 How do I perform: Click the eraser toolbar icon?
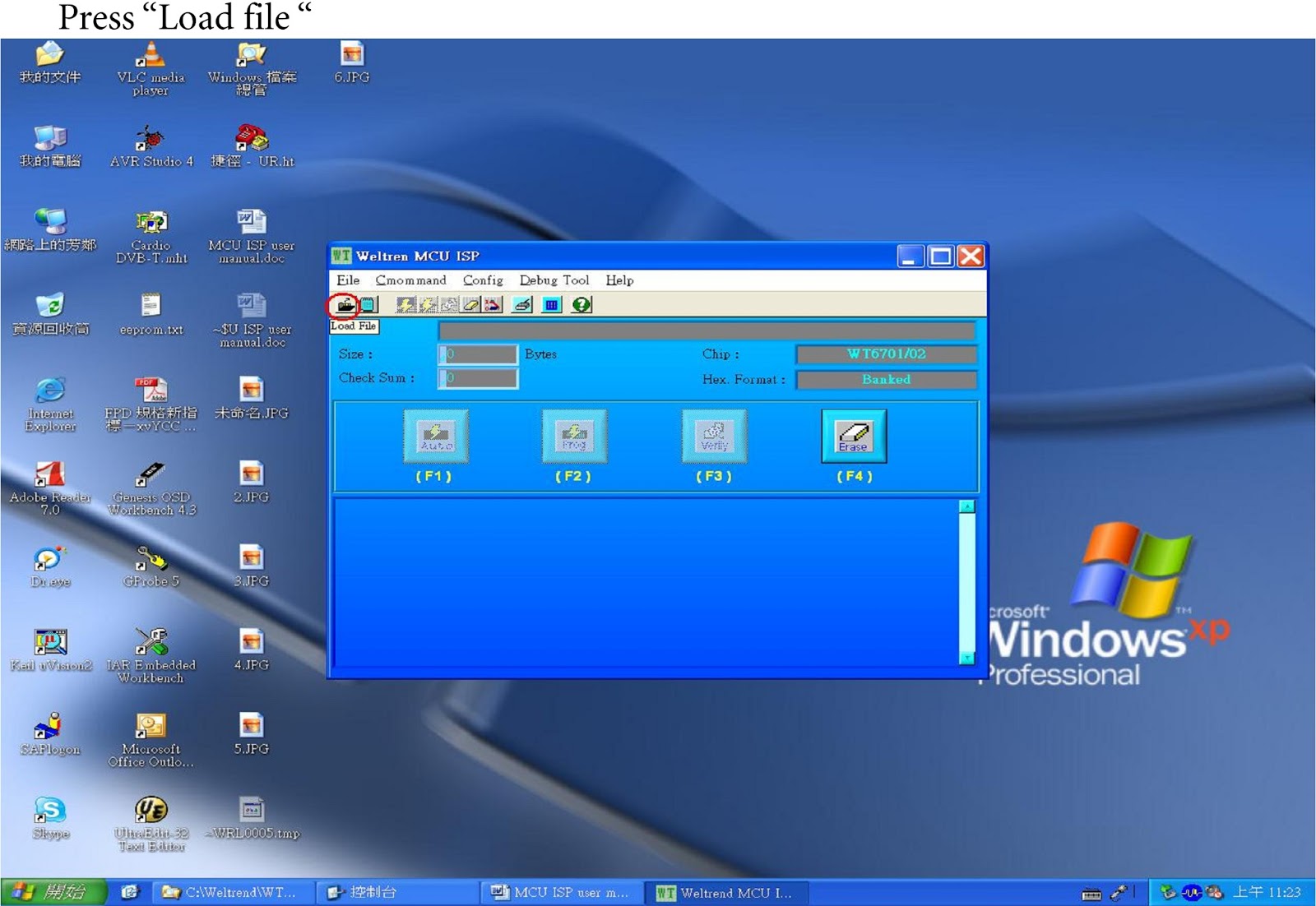(470, 305)
